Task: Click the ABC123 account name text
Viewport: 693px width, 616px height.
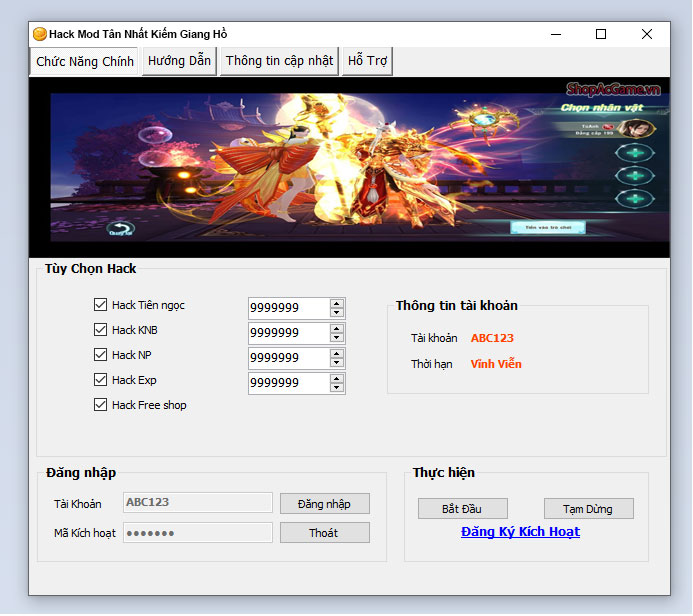Action: (492, 338)
